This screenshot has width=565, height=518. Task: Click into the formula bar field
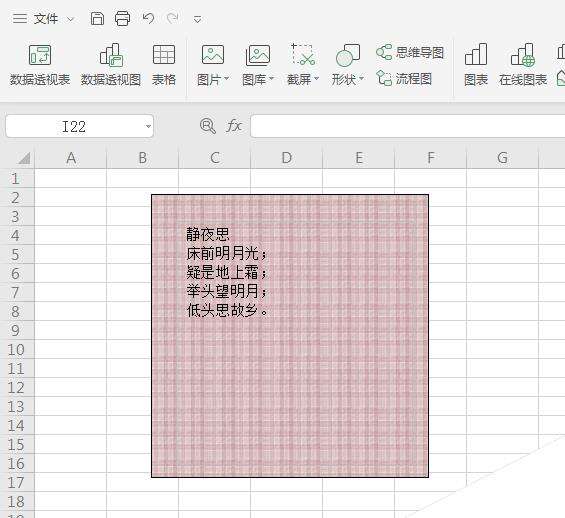tap(408, 126)
